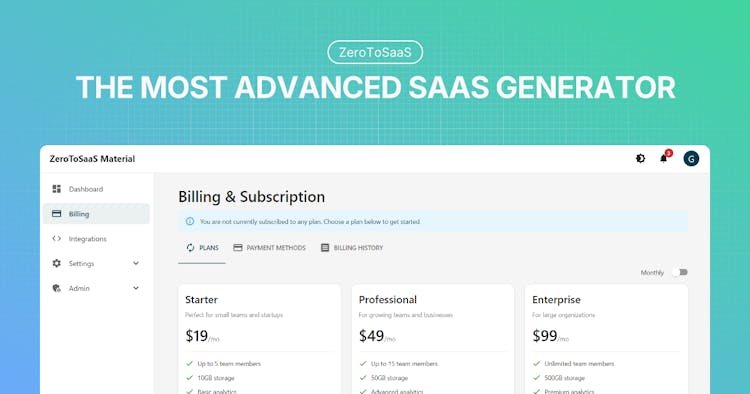The image size is (750, 394).
Task: Click the ZeroToSaaS Material title
Action: tap(92, 159)
